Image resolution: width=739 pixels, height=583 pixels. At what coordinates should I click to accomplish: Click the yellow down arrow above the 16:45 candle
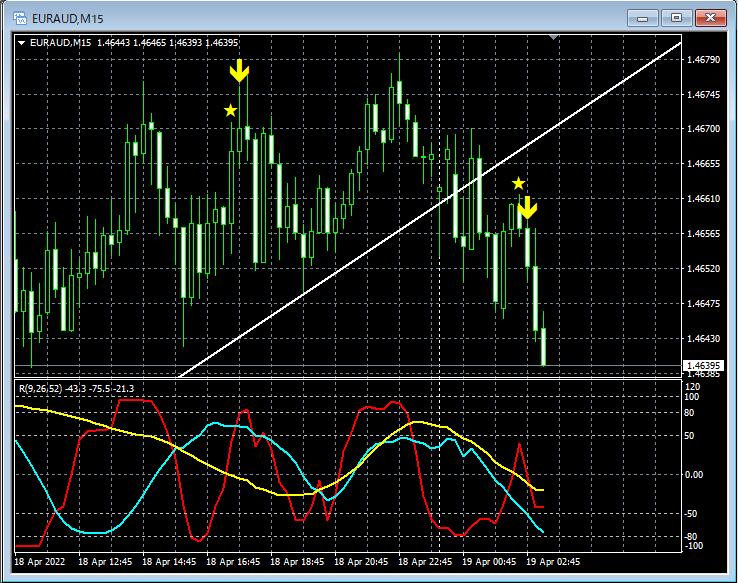pyautogui.click(x=239, y=71)
